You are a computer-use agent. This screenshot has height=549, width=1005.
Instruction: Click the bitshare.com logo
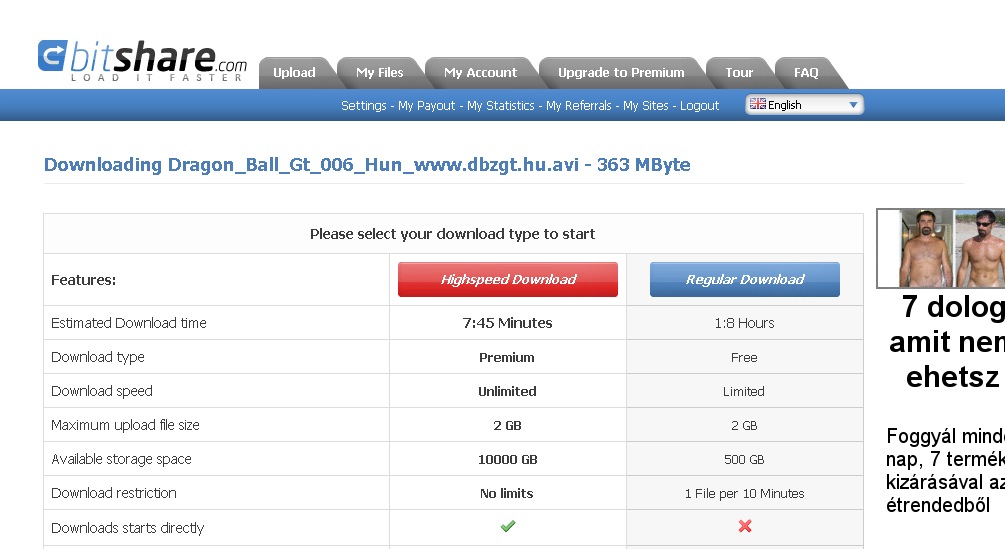tap(142, 61)
